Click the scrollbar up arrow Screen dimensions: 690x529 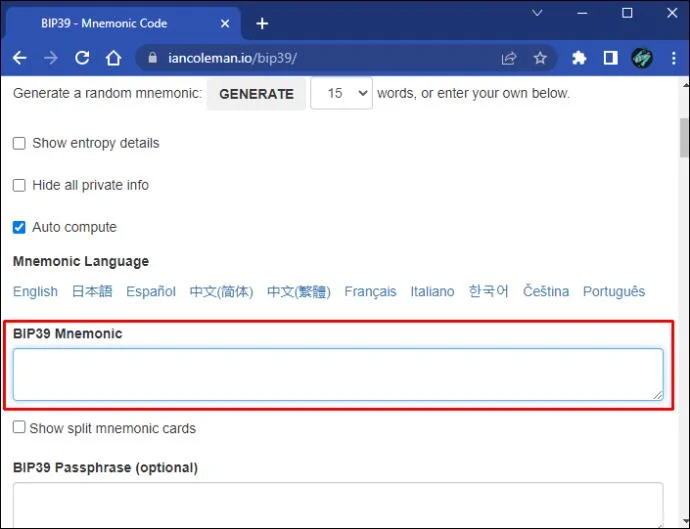click(685, 84)
